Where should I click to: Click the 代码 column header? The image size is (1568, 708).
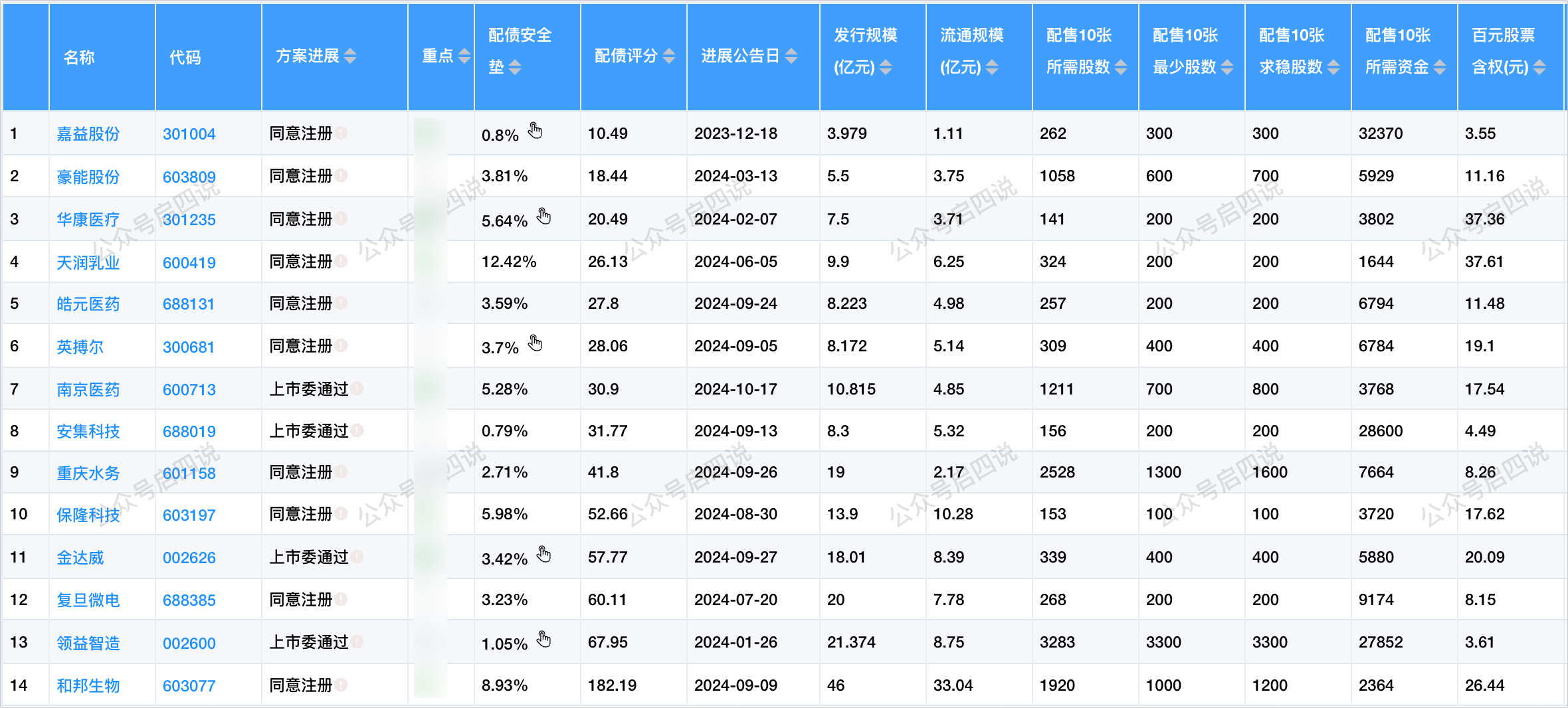185,57
